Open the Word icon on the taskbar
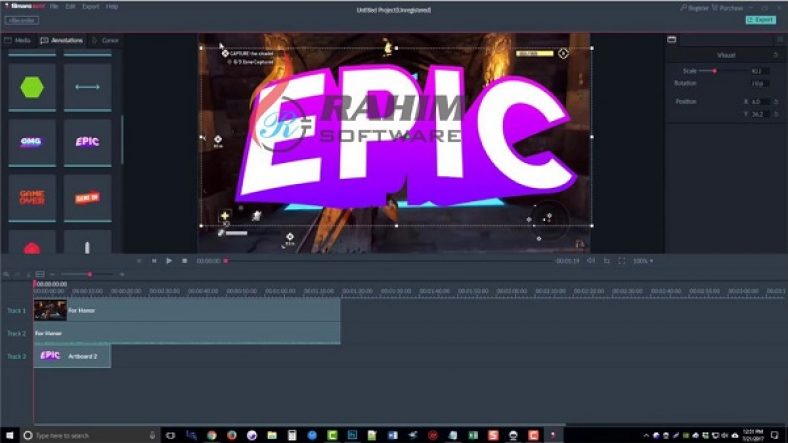The height and width of the screenshot is (443, 788). [392, 435]
